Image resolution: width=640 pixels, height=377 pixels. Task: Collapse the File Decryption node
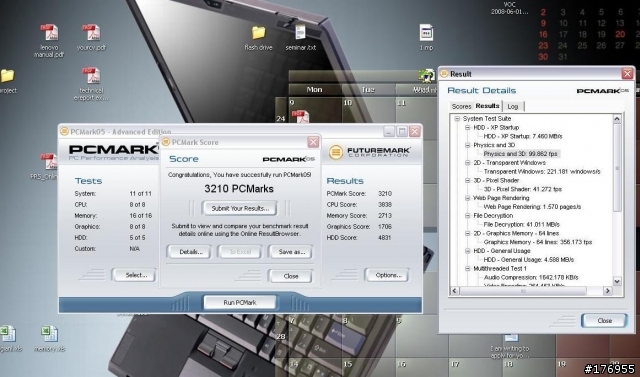(468, 216)
